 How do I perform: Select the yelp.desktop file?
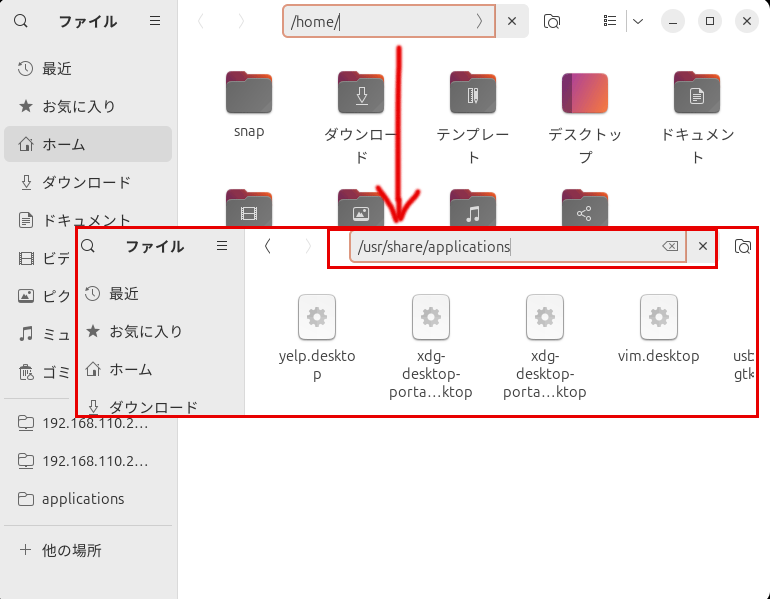[316, 318]
